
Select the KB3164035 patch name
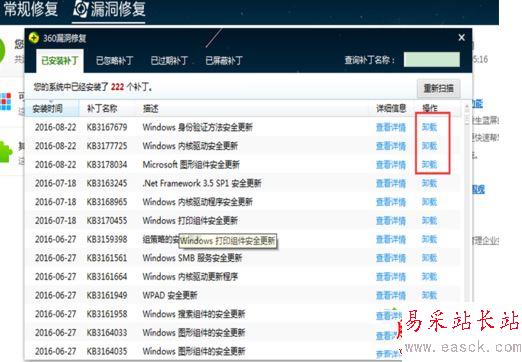tap(107, 351)
